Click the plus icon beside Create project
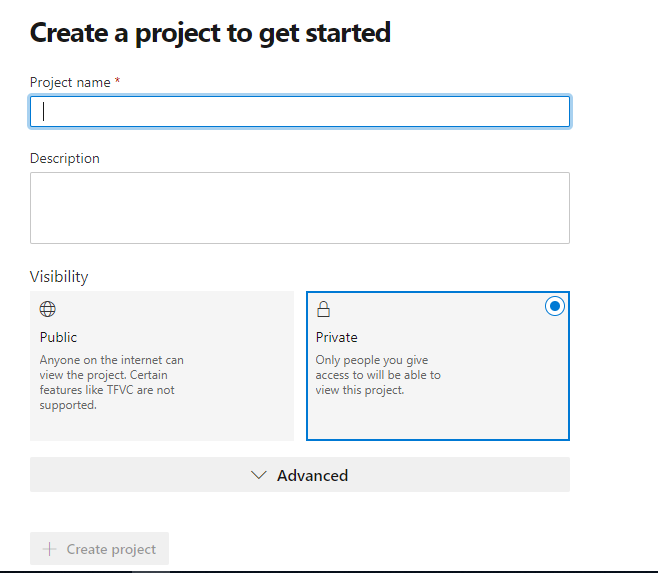Screen dimensions: 658x573 pyautogui.click(x=49, y=549)
